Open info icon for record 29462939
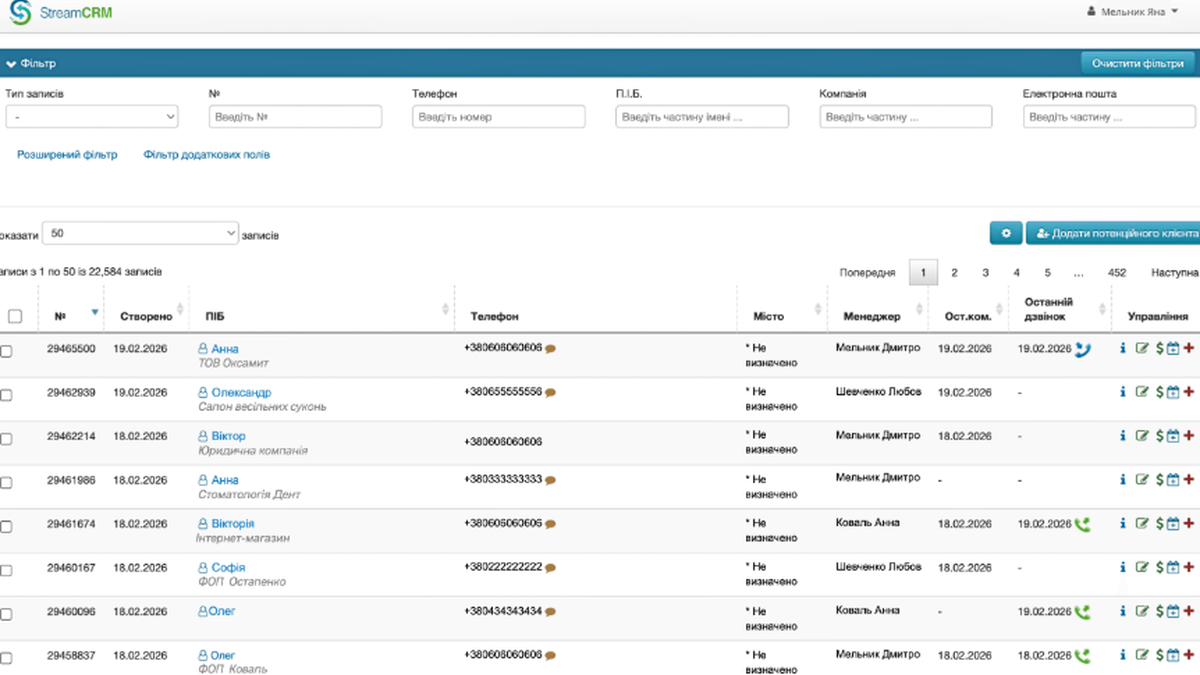Viewport: 1200px width, 675px height. click(1123, 392)
